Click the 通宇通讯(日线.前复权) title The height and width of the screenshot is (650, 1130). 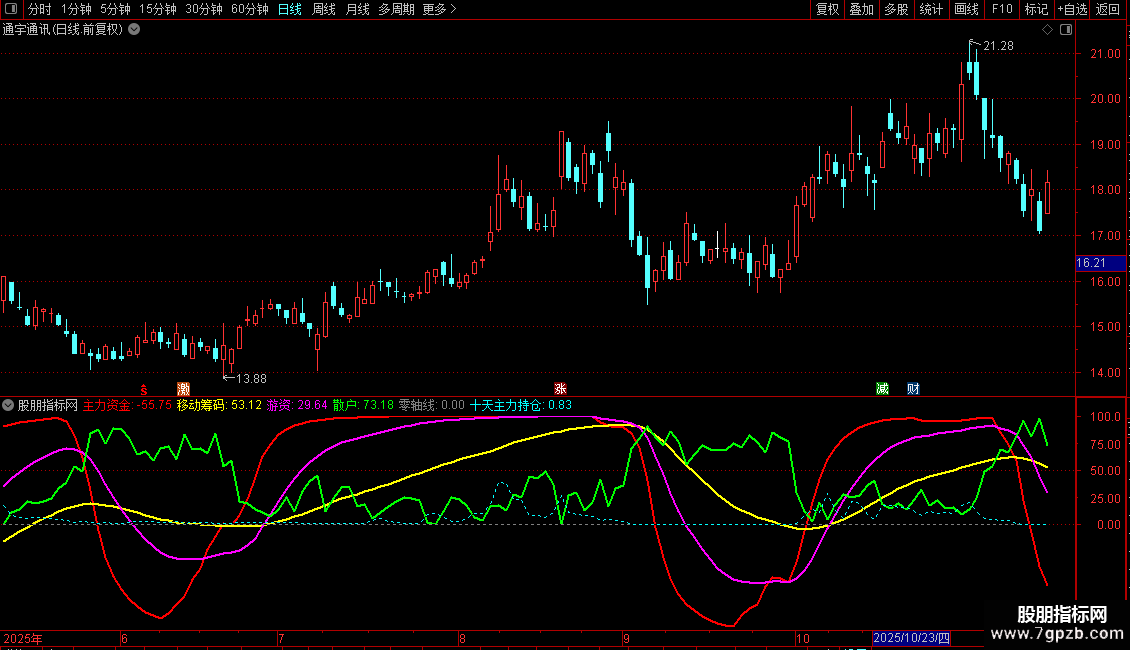tap(63, 30)
